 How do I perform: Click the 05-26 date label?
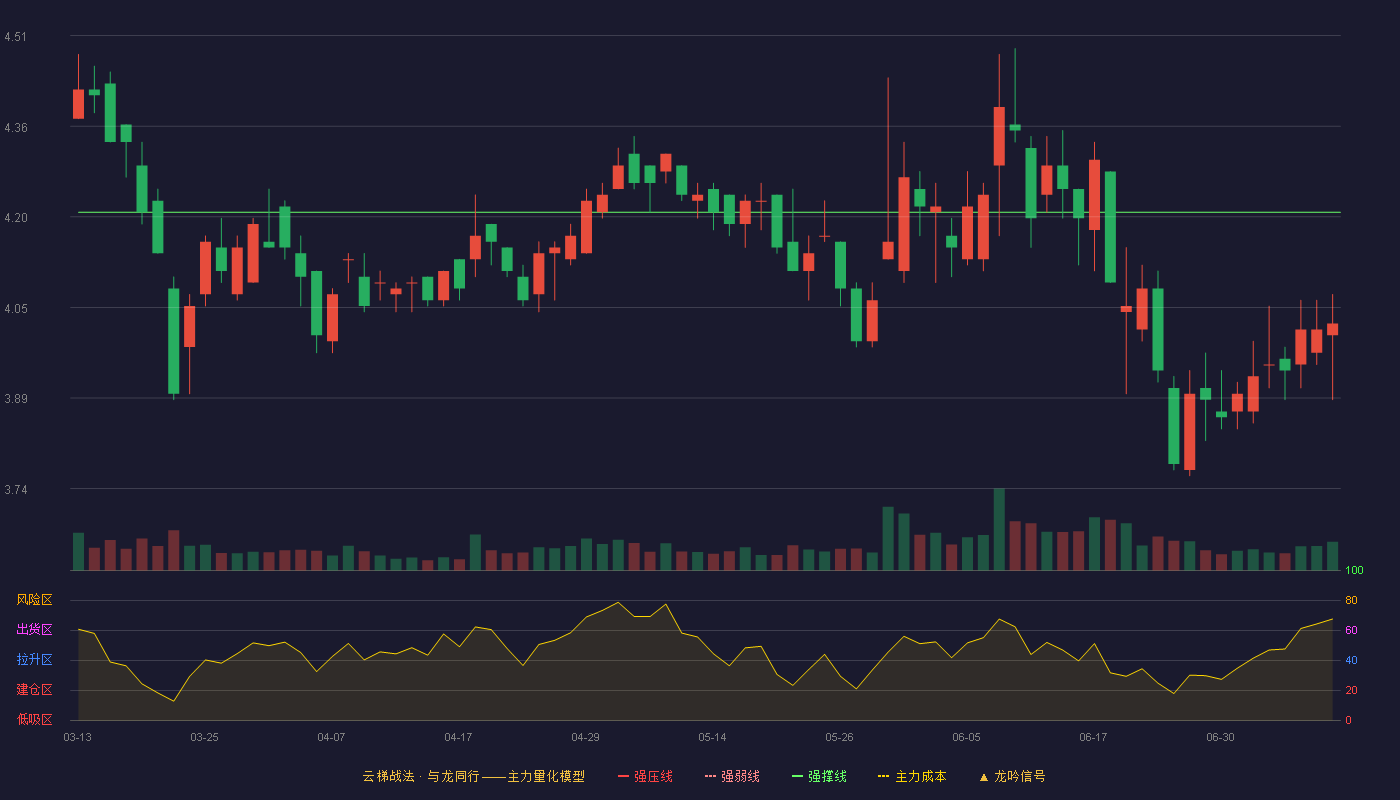pos(839,737)
